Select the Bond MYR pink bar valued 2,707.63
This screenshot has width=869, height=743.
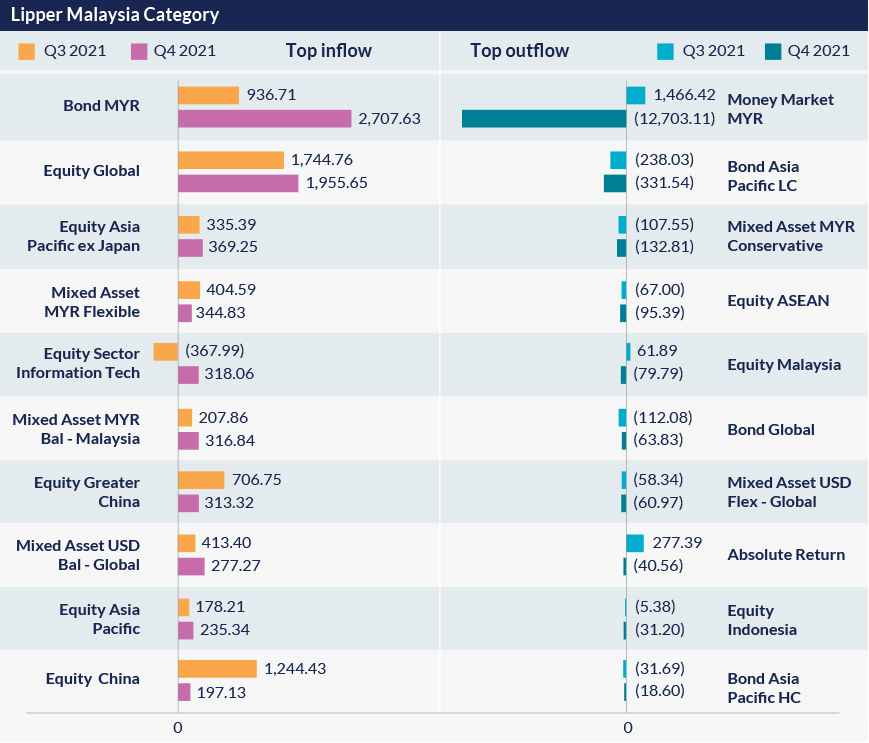tap(265, 119)
